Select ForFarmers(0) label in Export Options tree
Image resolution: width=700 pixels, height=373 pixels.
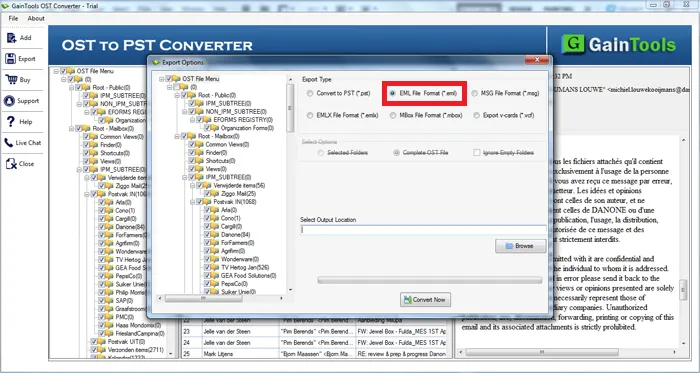[238, 243]
